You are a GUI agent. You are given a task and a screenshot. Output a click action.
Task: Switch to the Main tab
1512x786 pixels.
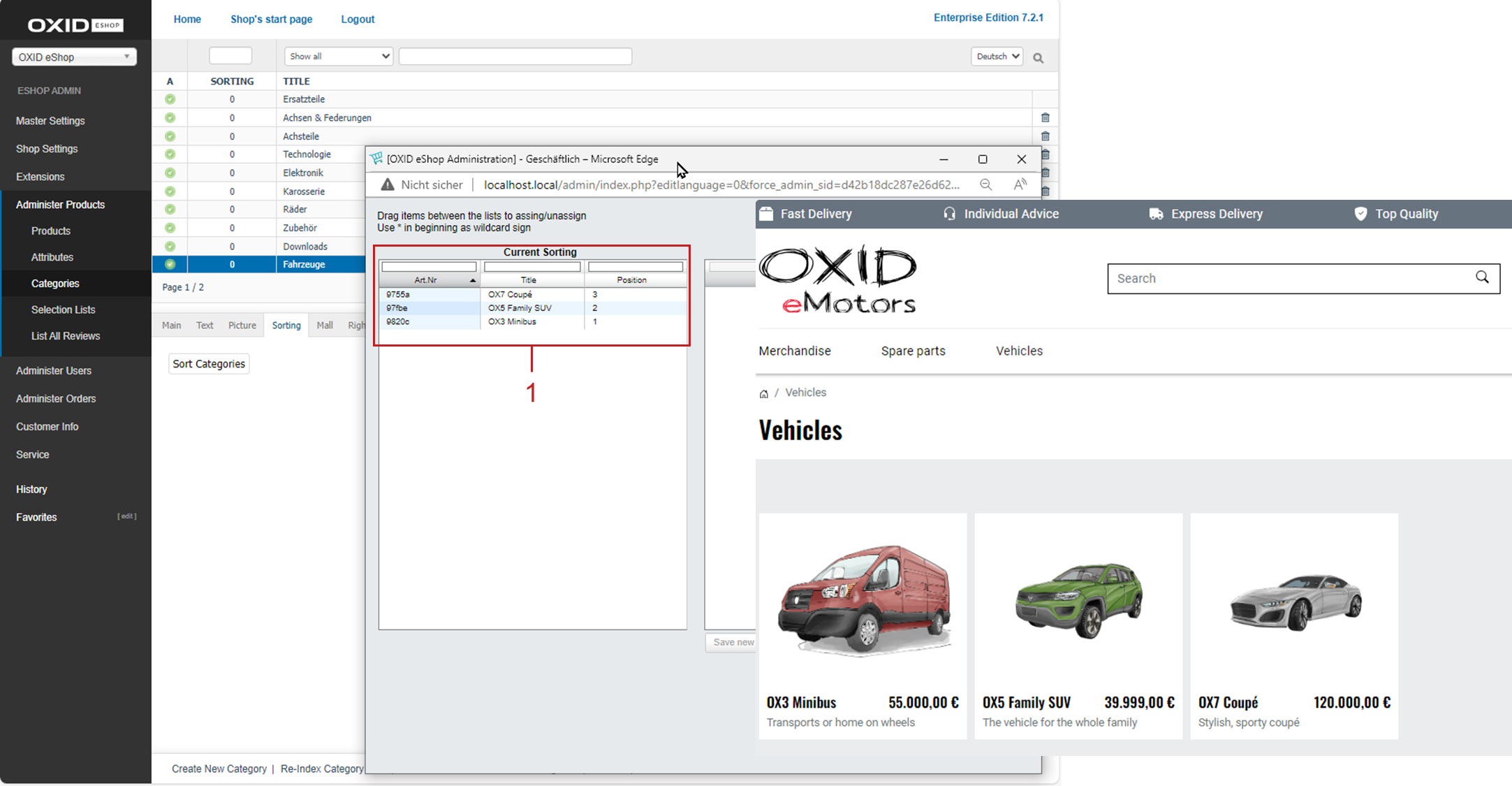point(172,326)
